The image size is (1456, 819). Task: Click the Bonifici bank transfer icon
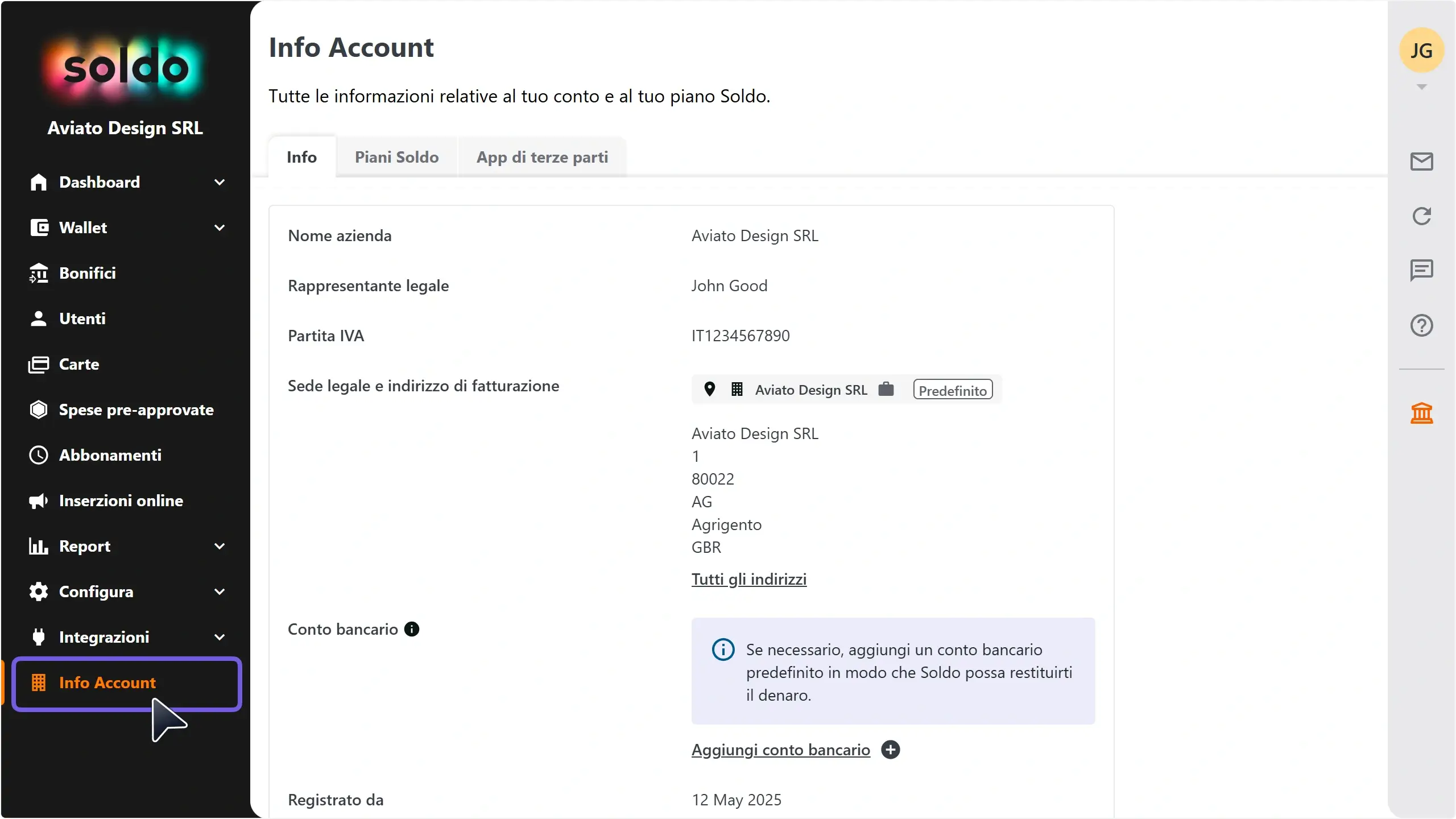pos(39,273)
